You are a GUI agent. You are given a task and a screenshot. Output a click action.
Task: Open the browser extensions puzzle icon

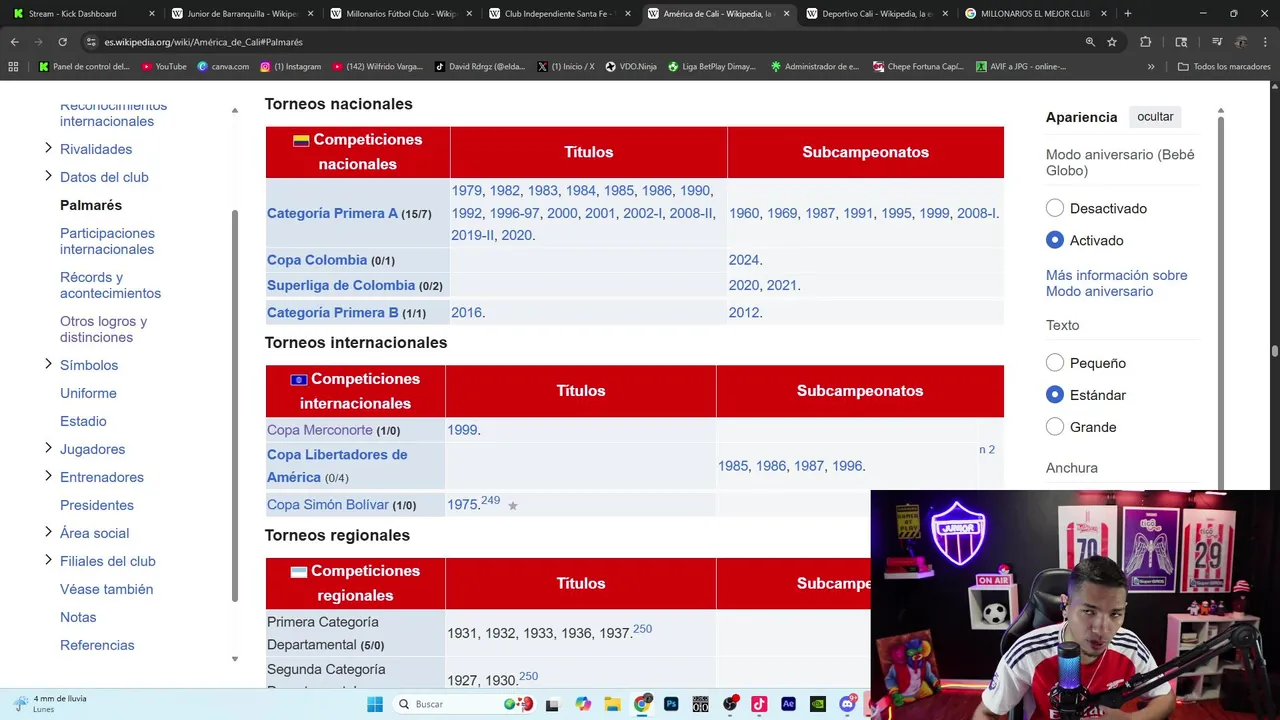click(x=1146, y=42)
